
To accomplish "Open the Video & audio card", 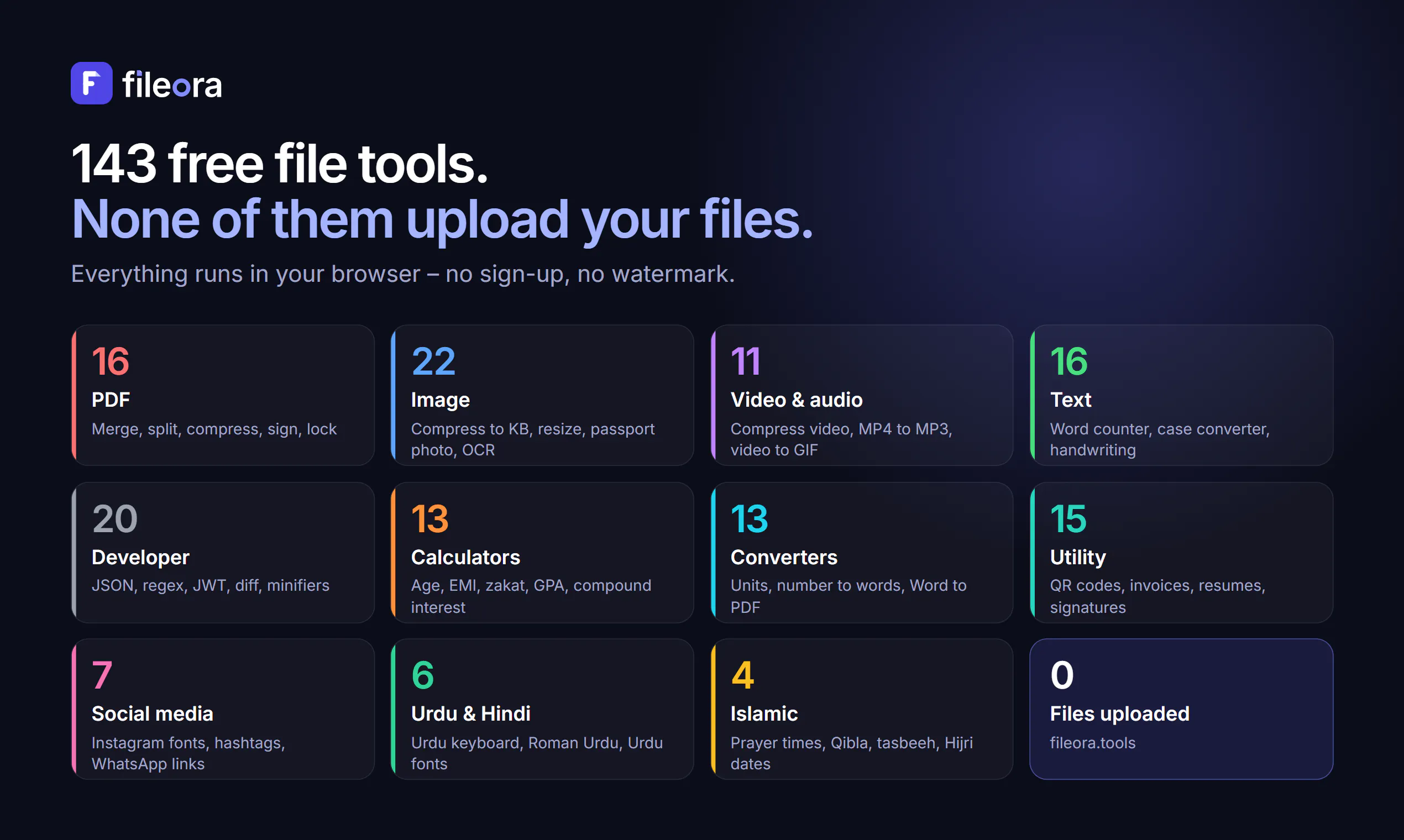I will coord(862,395).
